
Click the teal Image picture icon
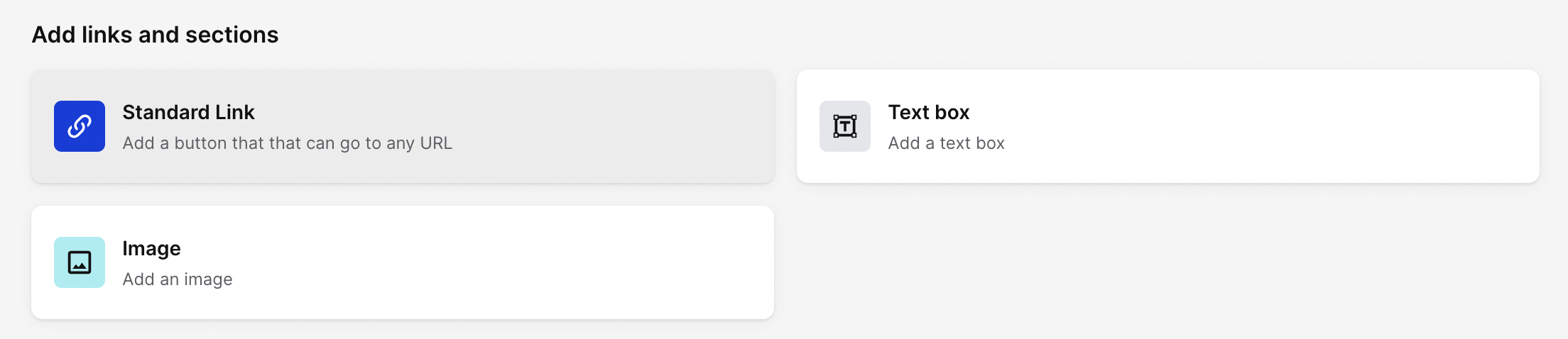[x=80, y=262]
